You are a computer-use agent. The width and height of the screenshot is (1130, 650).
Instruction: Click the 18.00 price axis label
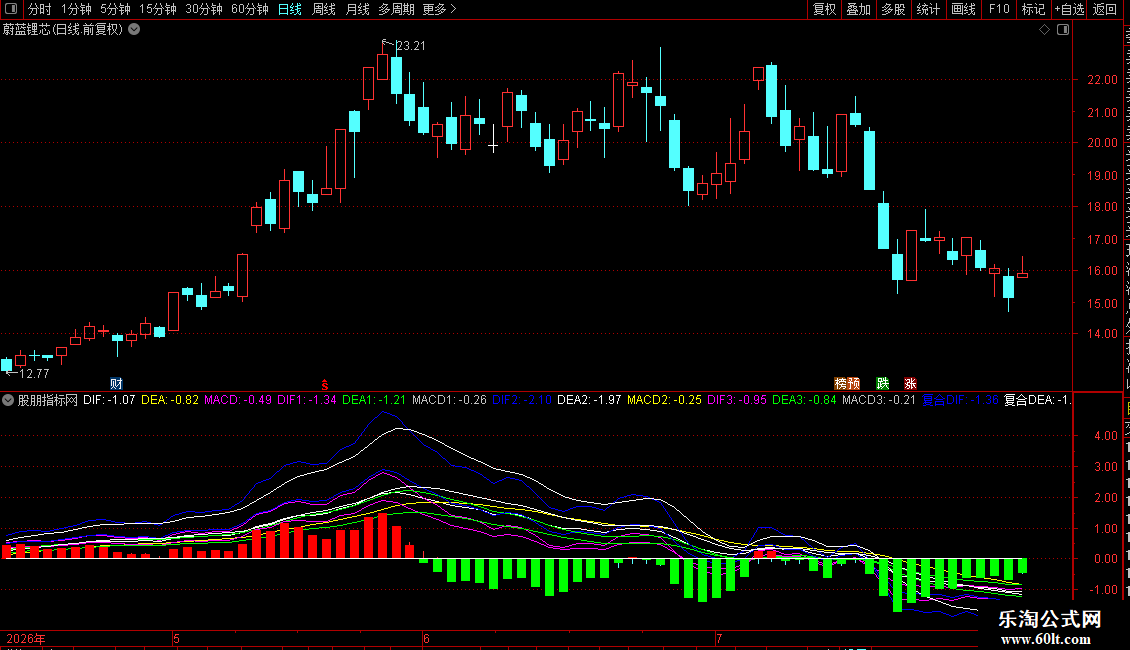[1103, 207]
